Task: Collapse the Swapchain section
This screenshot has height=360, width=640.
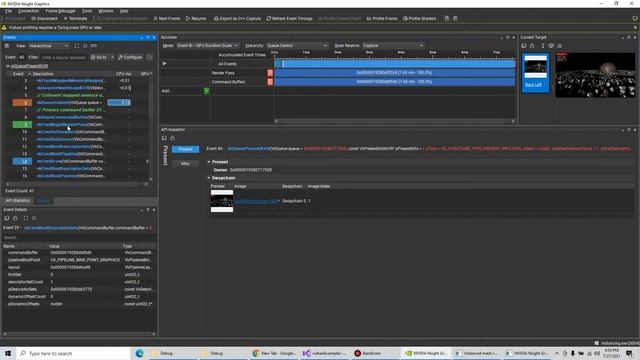Action: pos(209,178)
